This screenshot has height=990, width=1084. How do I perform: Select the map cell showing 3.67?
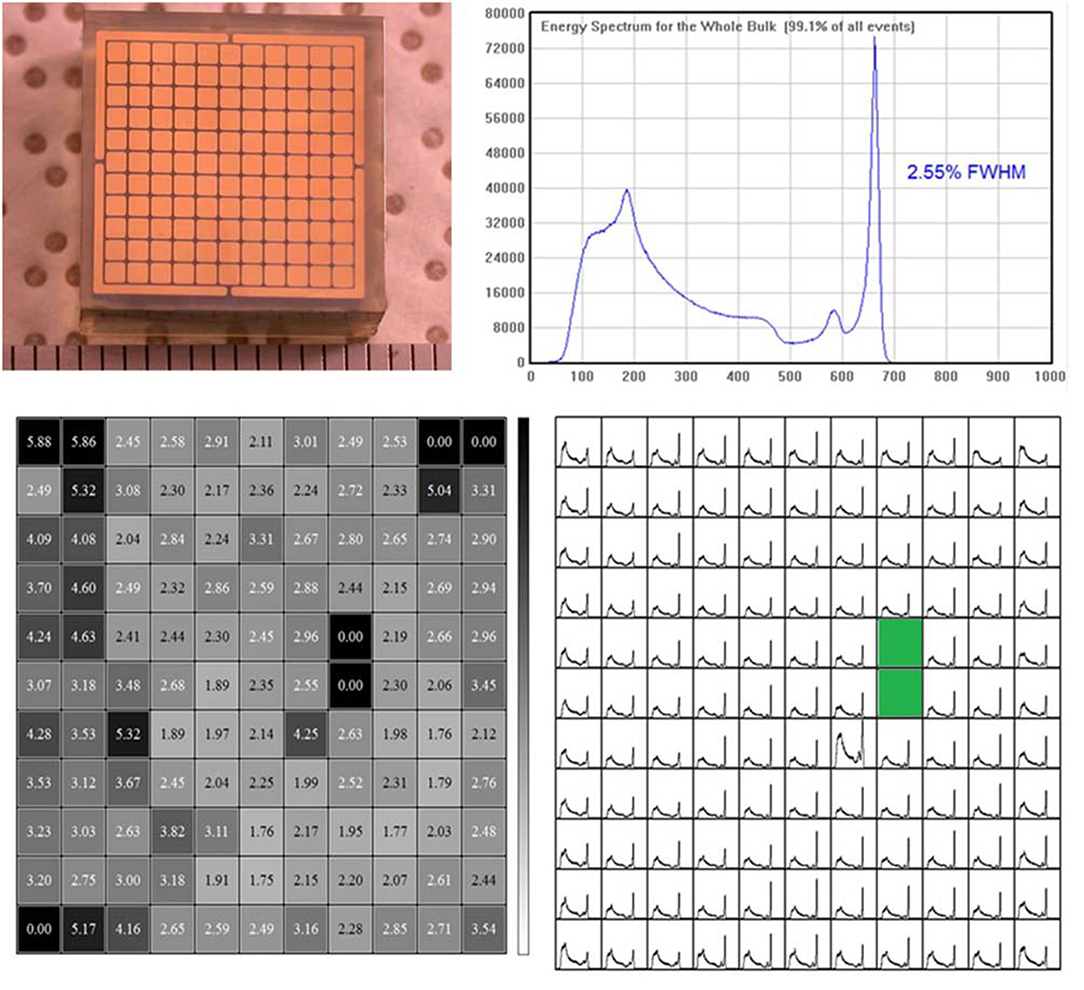128,783
